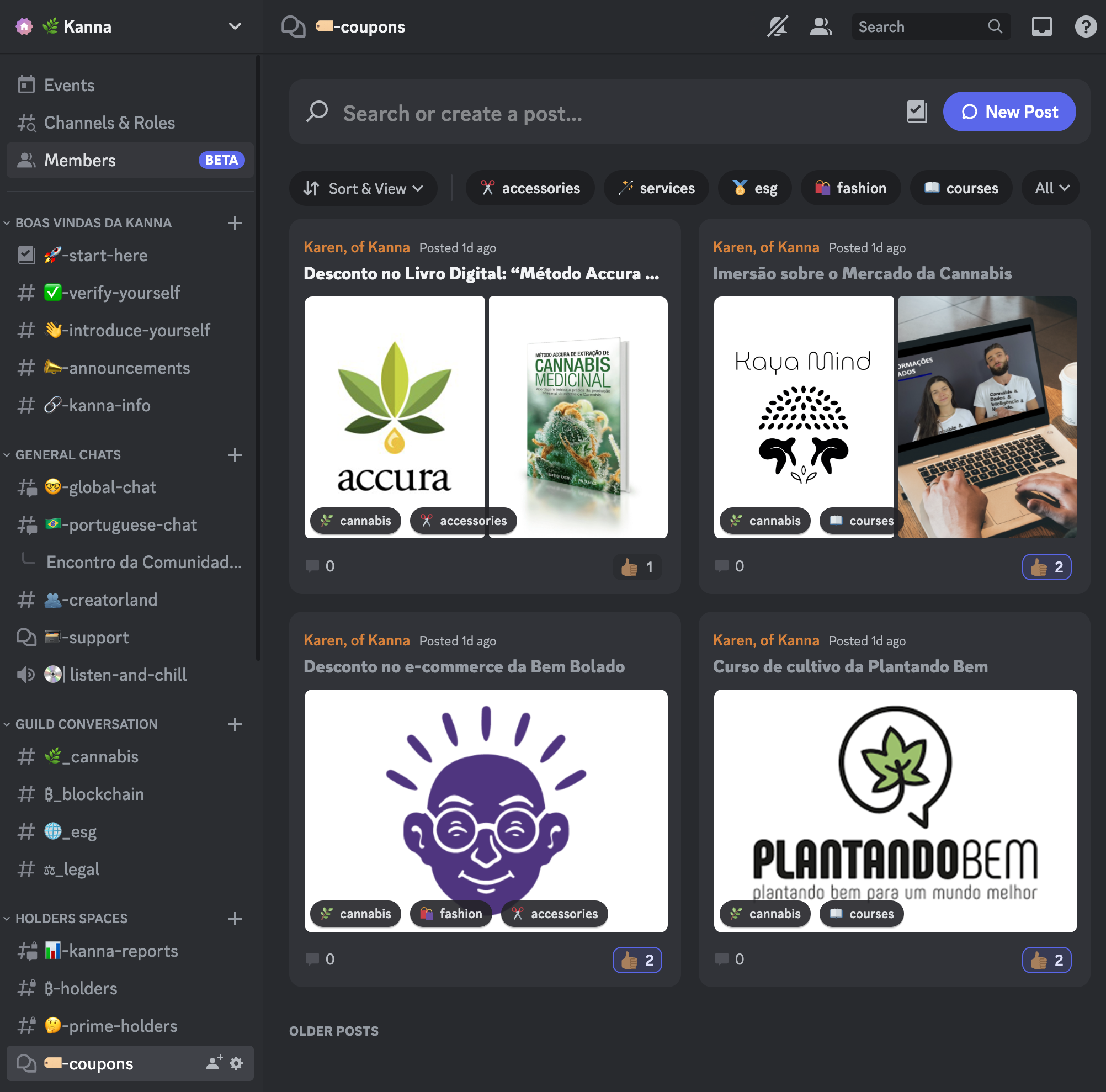The image size is (1106, 1092).
Task: Click invite people icon on coupons channel
Action: click(214, 1063)
